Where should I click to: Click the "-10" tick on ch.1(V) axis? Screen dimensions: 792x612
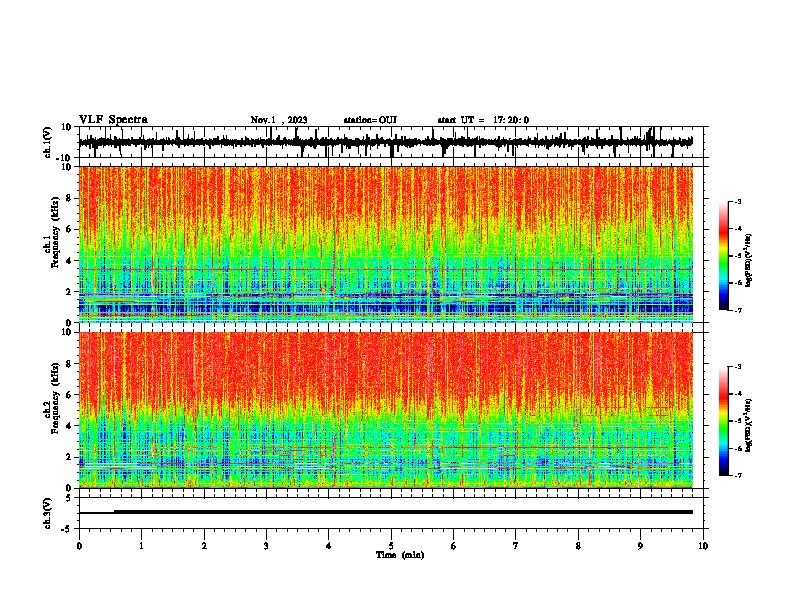65,158
